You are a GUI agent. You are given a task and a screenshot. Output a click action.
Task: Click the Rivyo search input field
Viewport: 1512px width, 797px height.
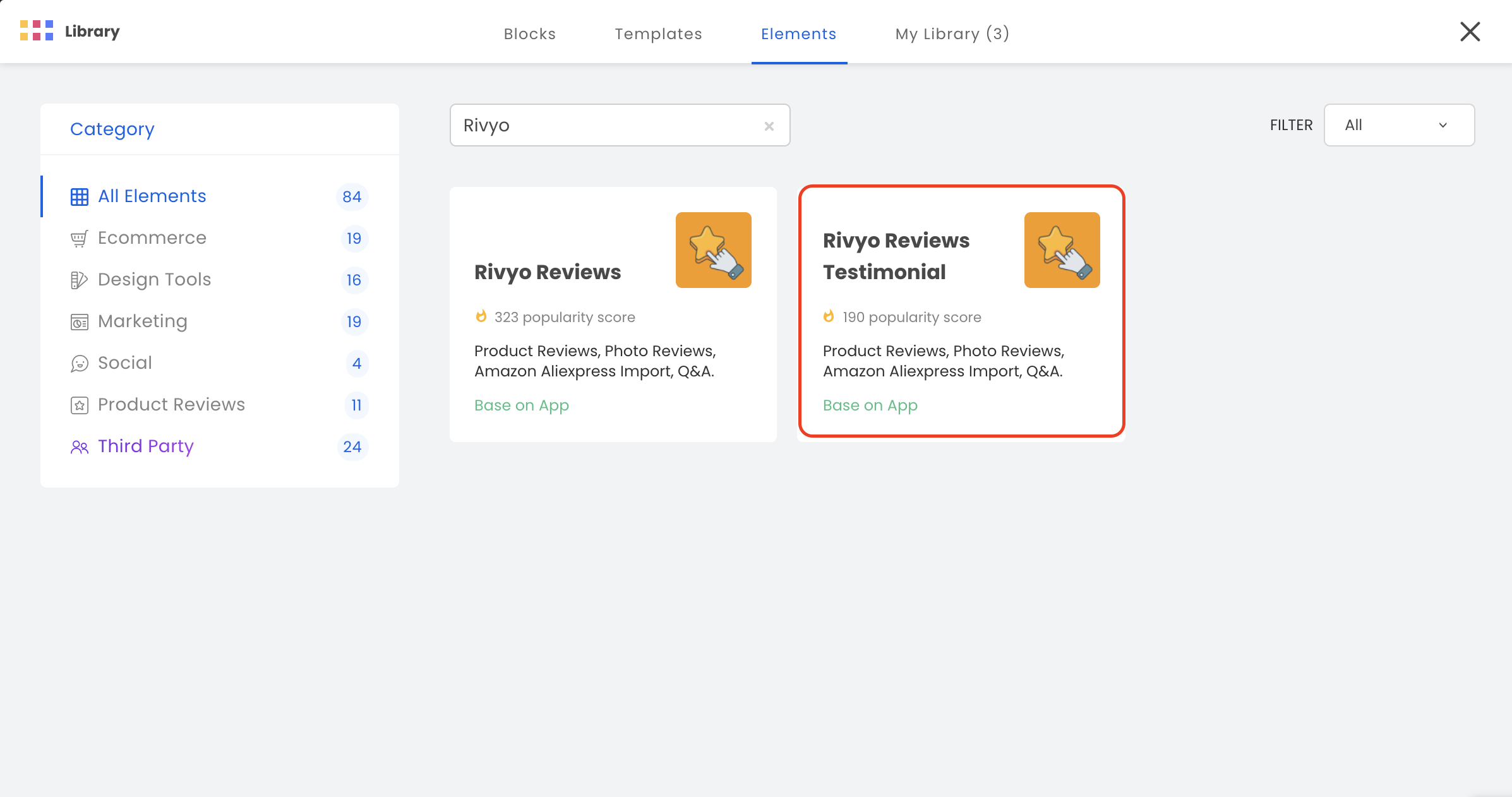[620, 125]
